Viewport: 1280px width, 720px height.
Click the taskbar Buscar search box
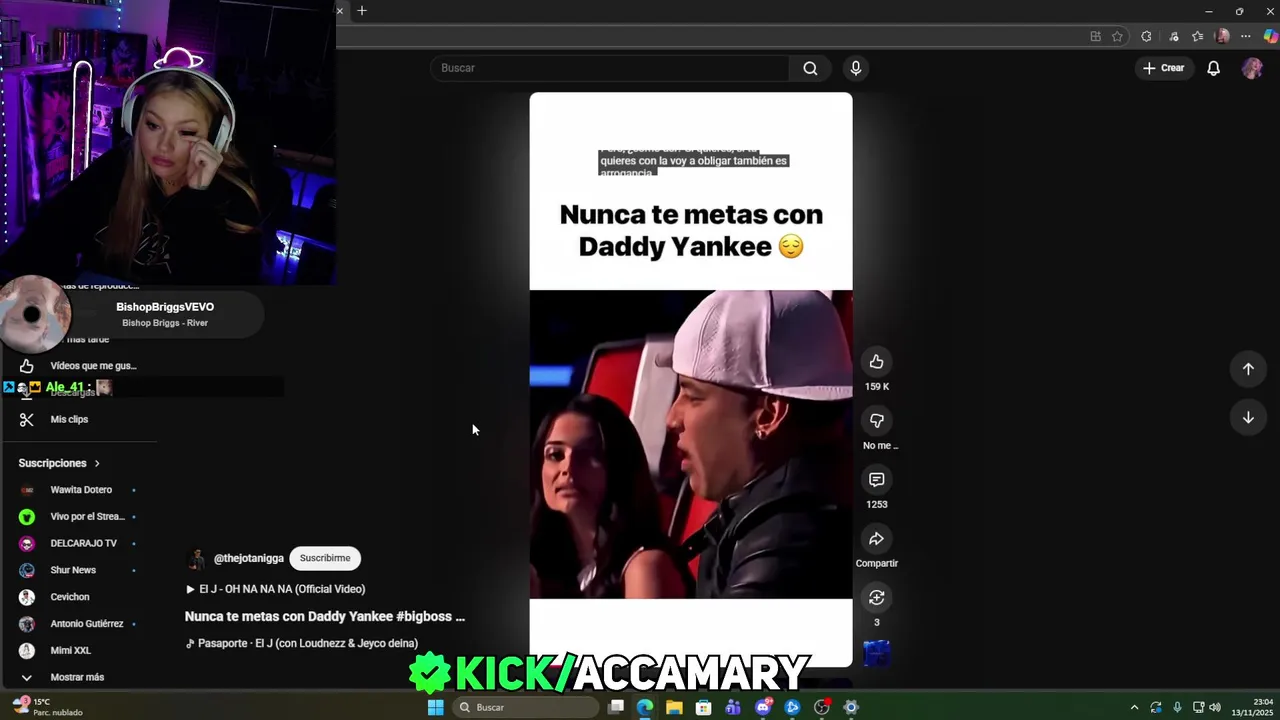[526, 707]
